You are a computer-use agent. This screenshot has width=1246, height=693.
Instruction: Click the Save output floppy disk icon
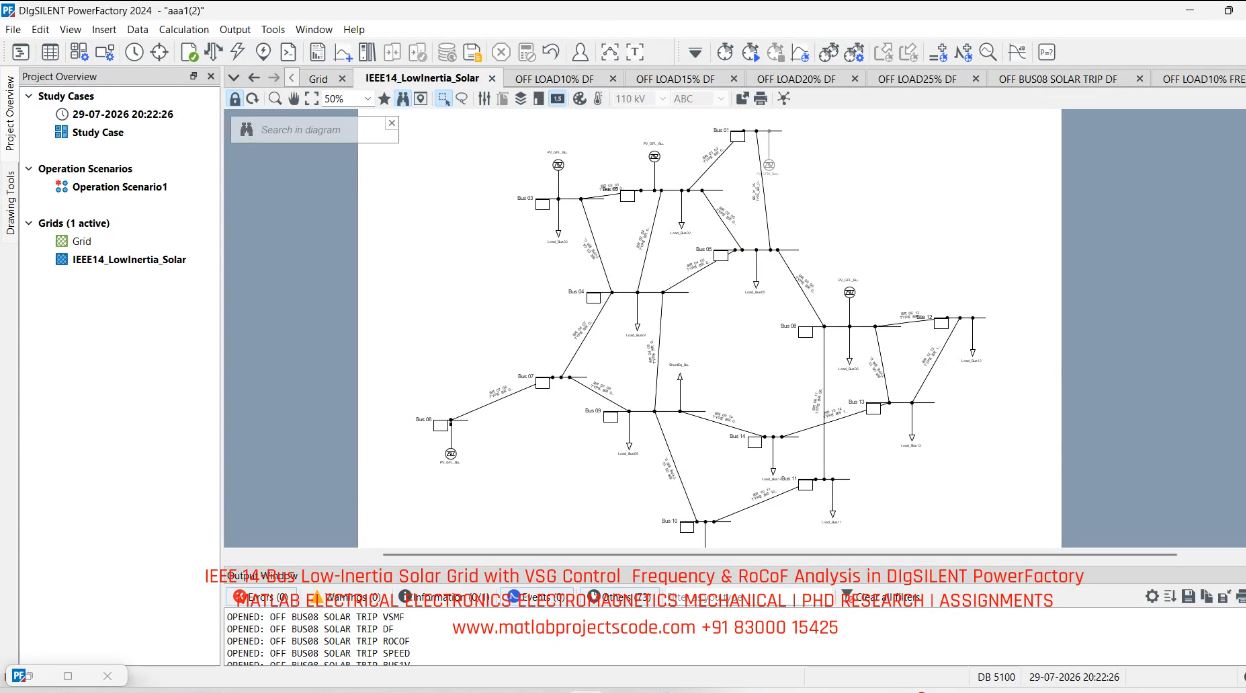[x=1188, y=596]
